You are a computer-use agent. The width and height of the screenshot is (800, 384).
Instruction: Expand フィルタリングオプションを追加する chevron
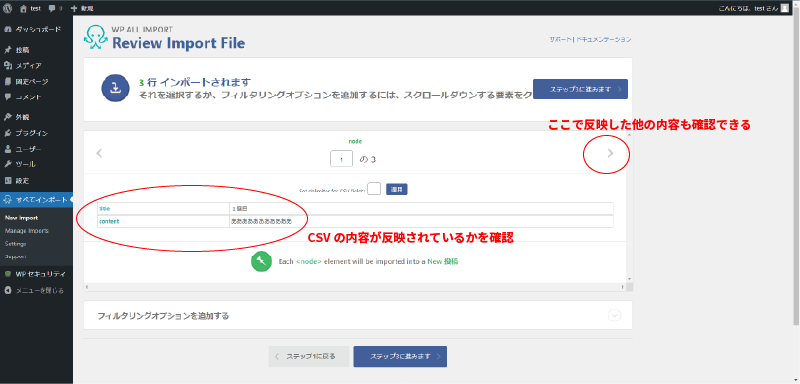tap(614, 316)
